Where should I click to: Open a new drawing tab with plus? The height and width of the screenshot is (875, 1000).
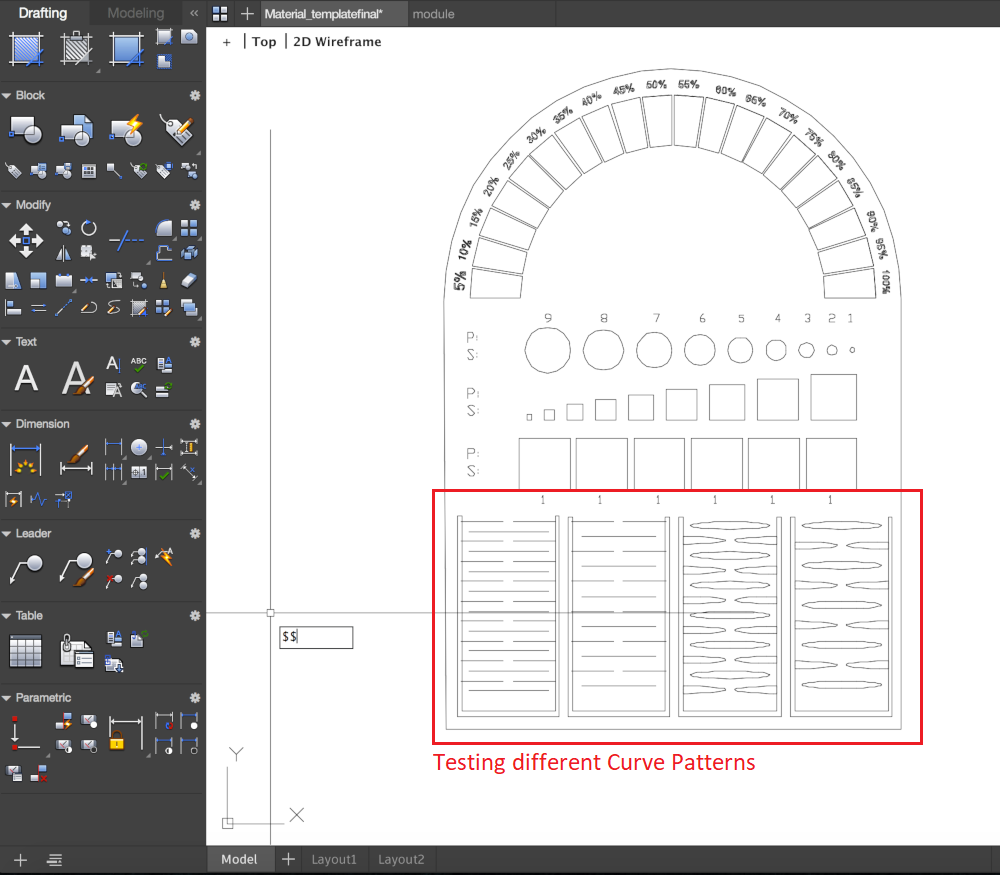point(247,13)
